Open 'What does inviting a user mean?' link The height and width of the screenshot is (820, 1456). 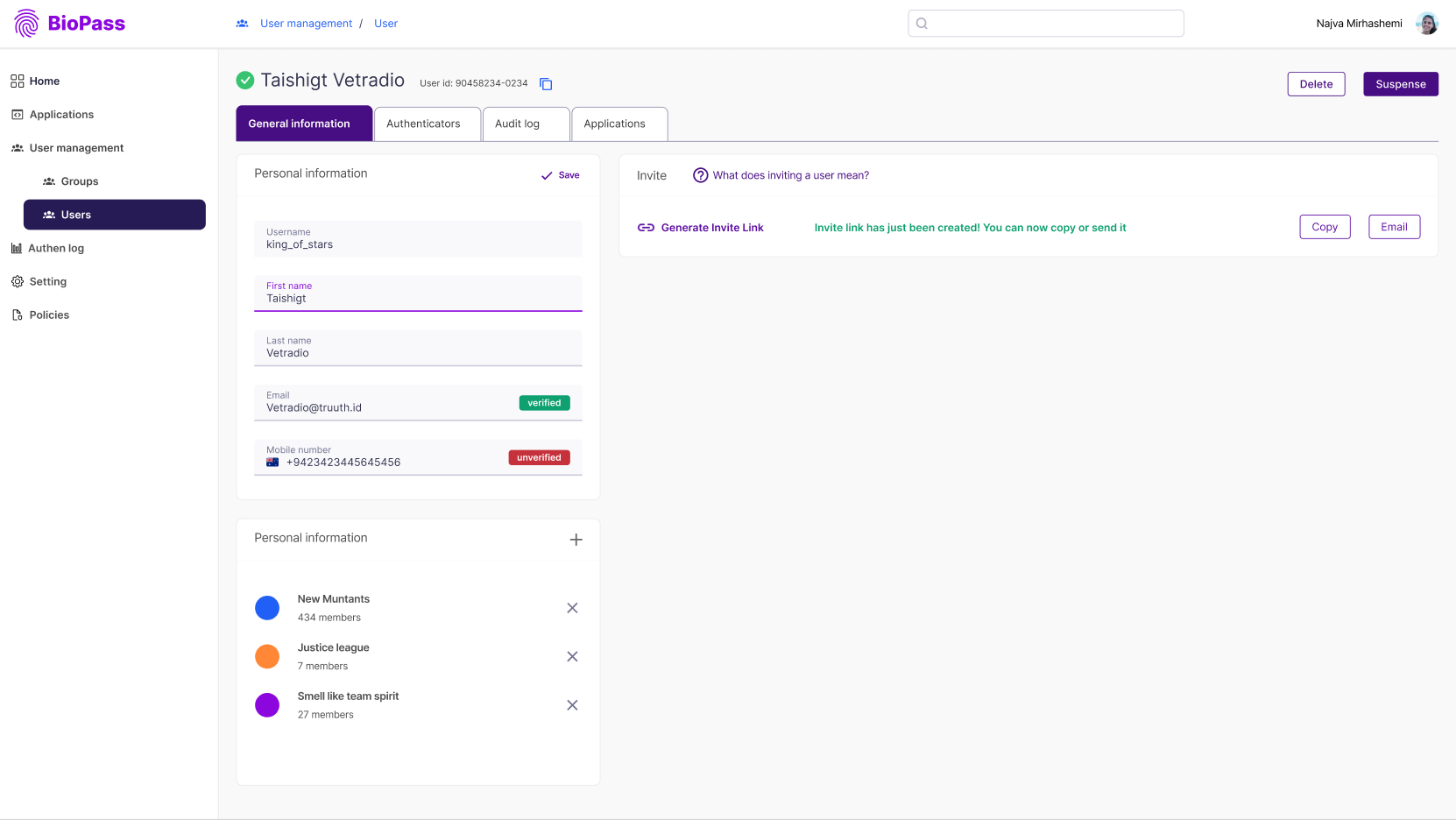point(791,175)
